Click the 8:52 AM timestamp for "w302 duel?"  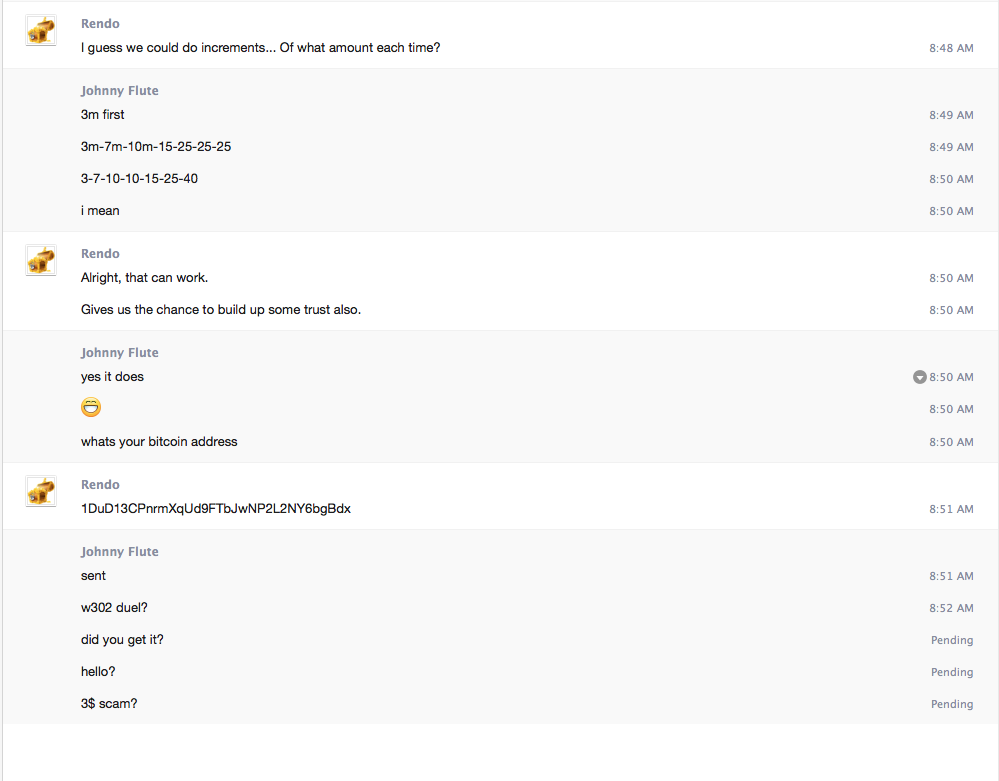[x=950, y=608]
